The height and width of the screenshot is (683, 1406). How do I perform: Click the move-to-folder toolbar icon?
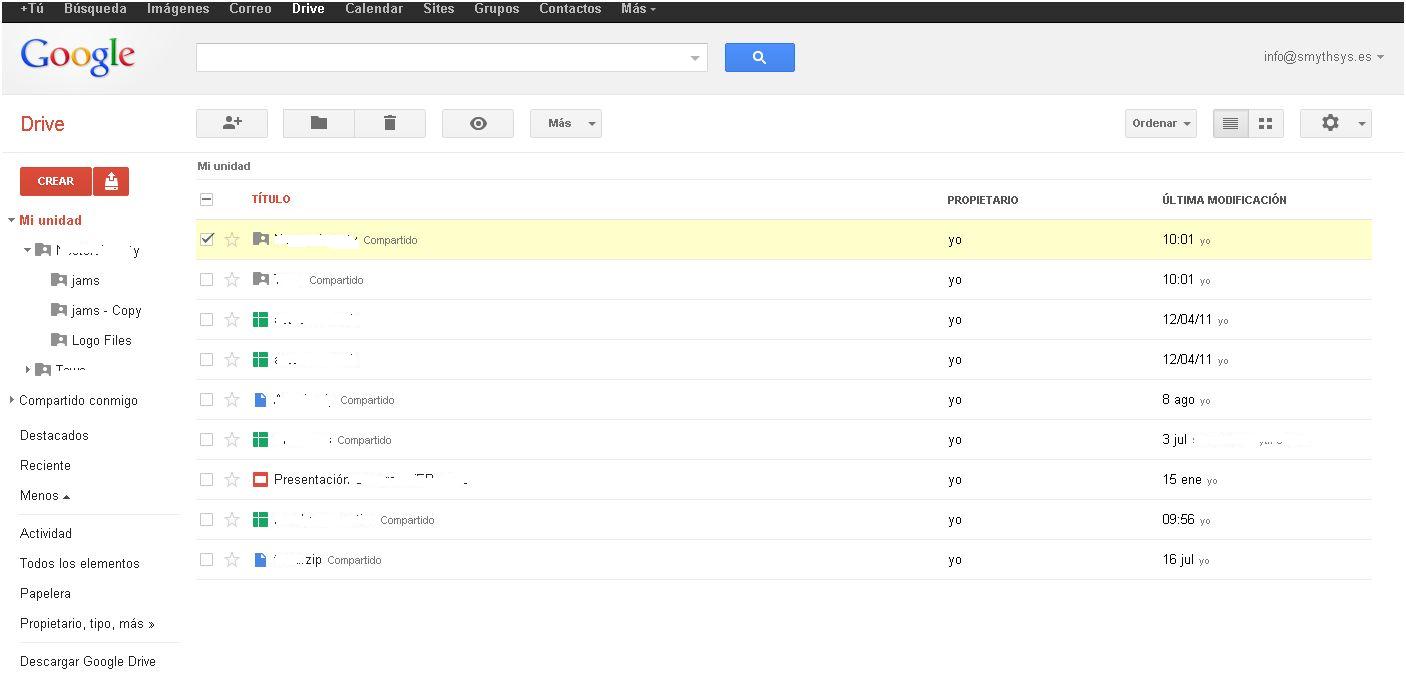[319, 123]
